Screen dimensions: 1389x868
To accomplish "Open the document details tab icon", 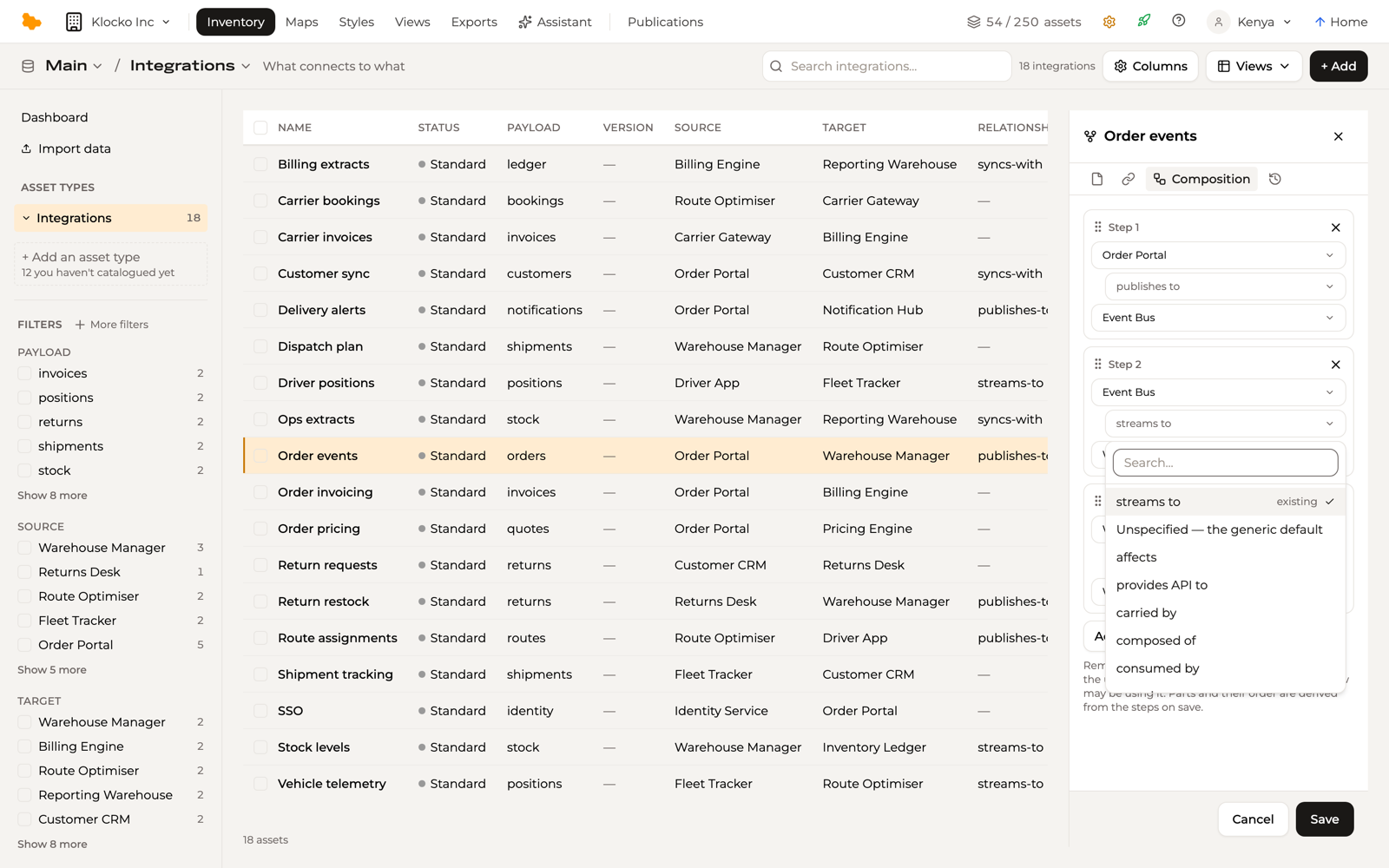I will [1097, 179].
